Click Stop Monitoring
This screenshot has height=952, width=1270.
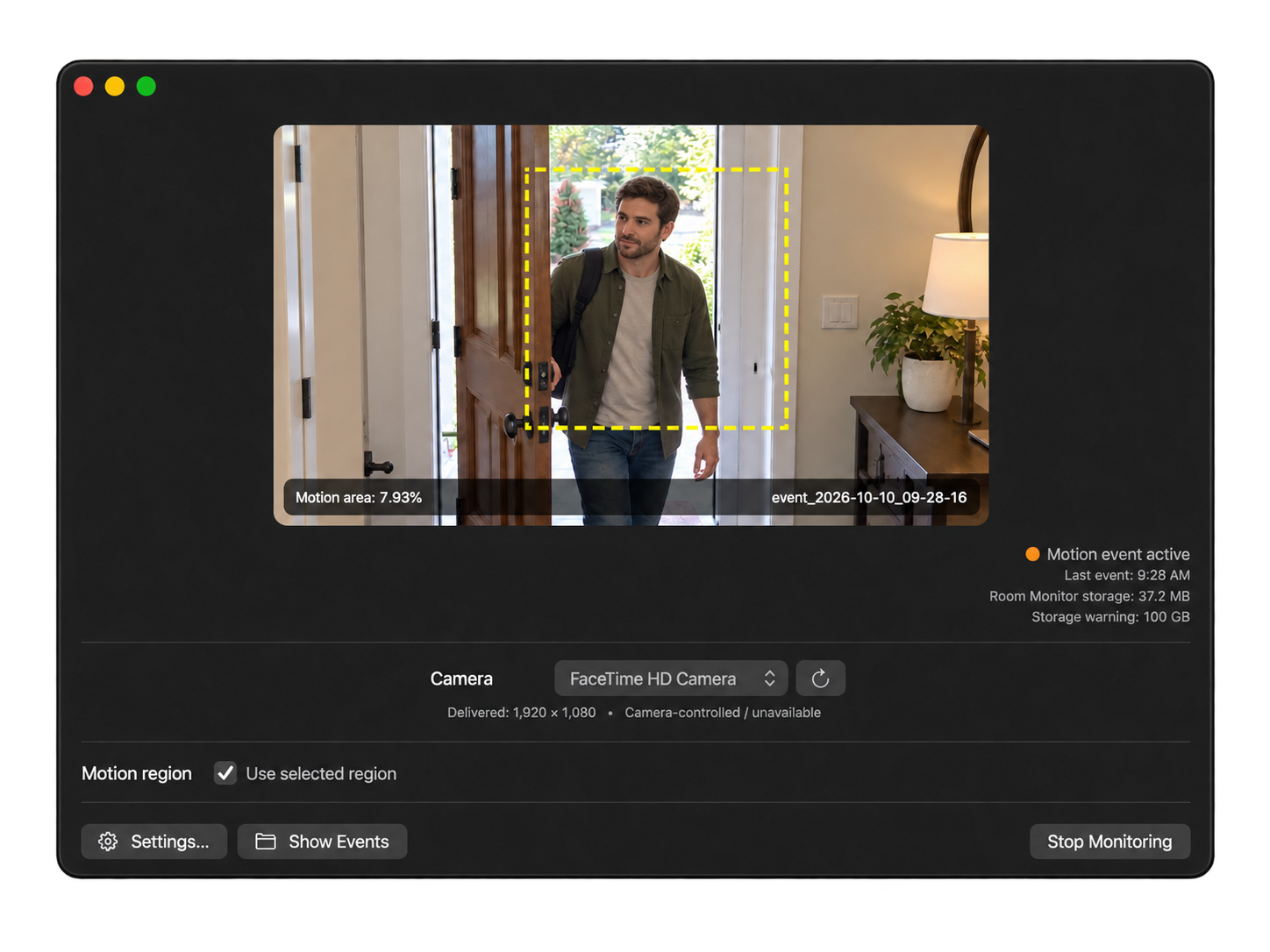point(1109,842)
